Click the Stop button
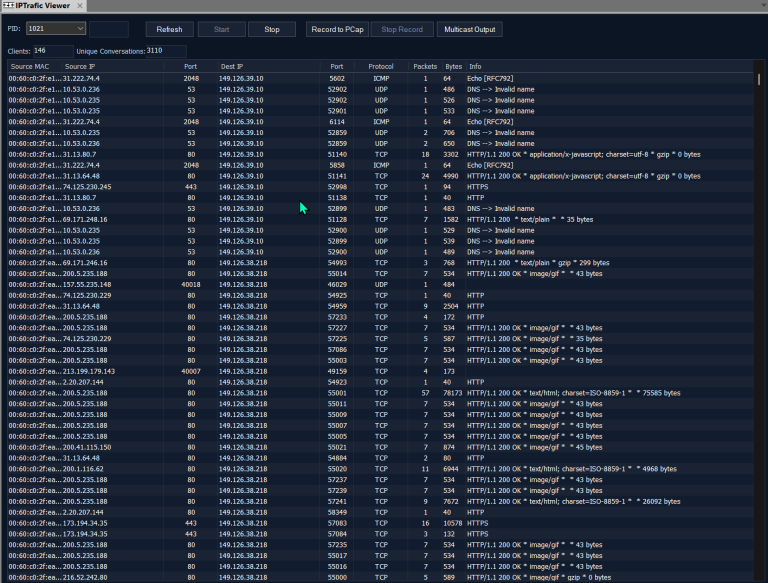 click(272, 29)
